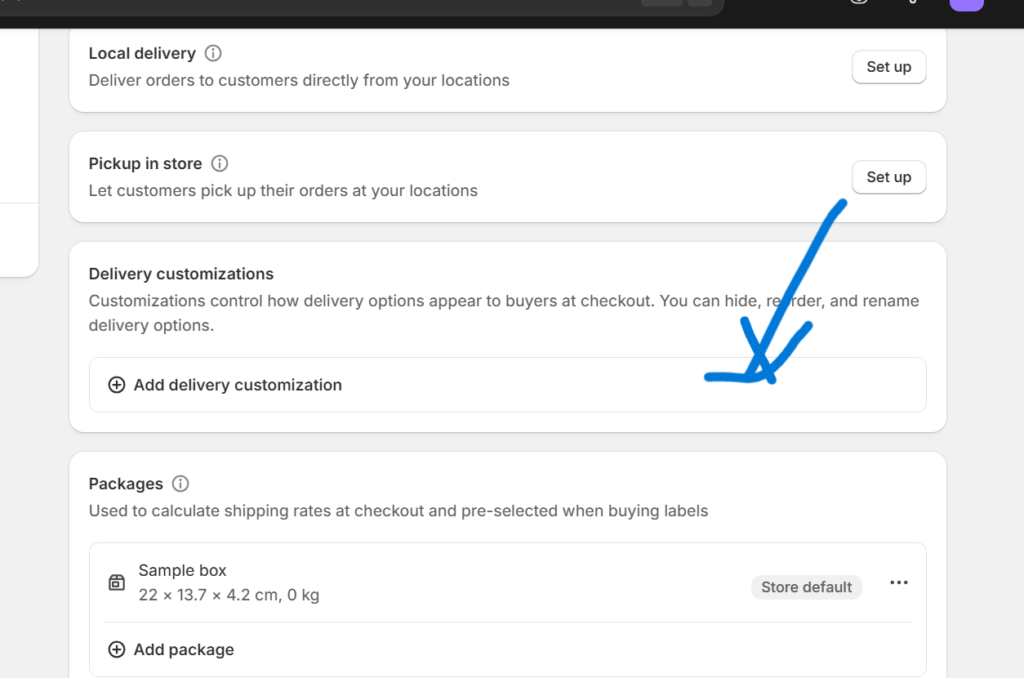Click the Pickup in store heading
This screenshot has height=678, width=1024.
coord(145,163)
